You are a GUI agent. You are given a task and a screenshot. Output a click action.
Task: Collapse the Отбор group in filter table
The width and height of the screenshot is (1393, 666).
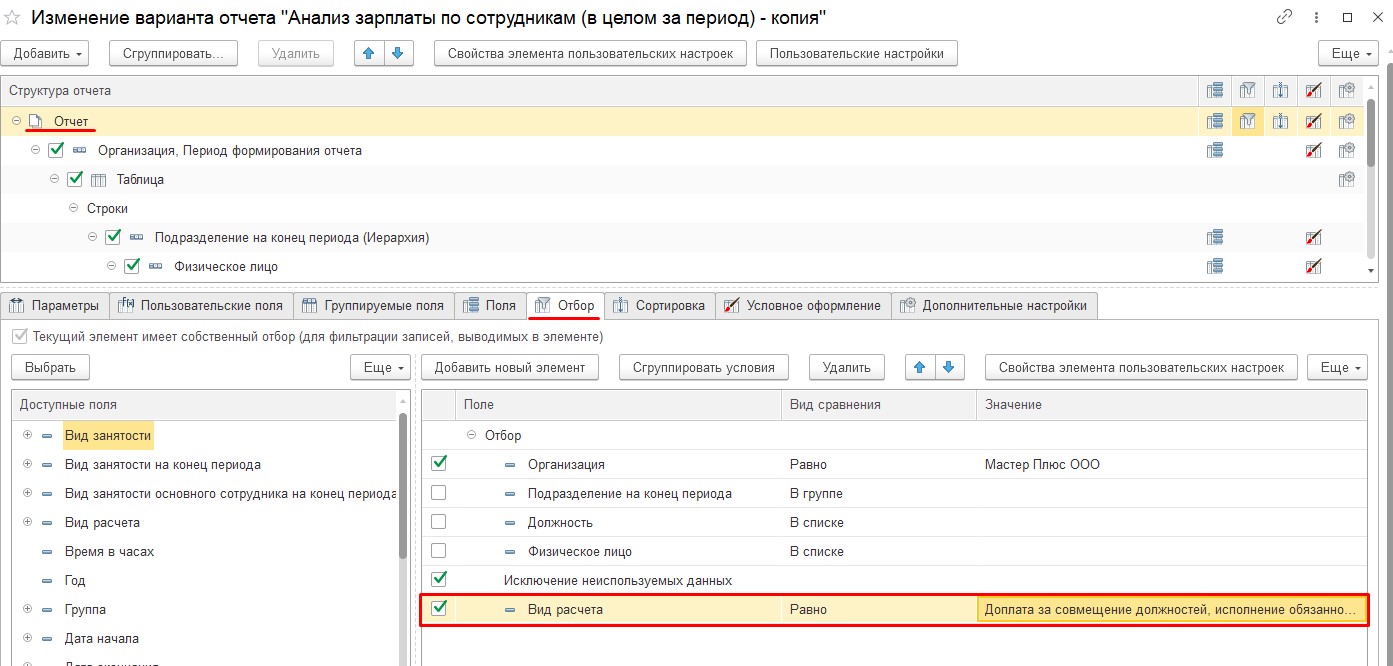472,435
